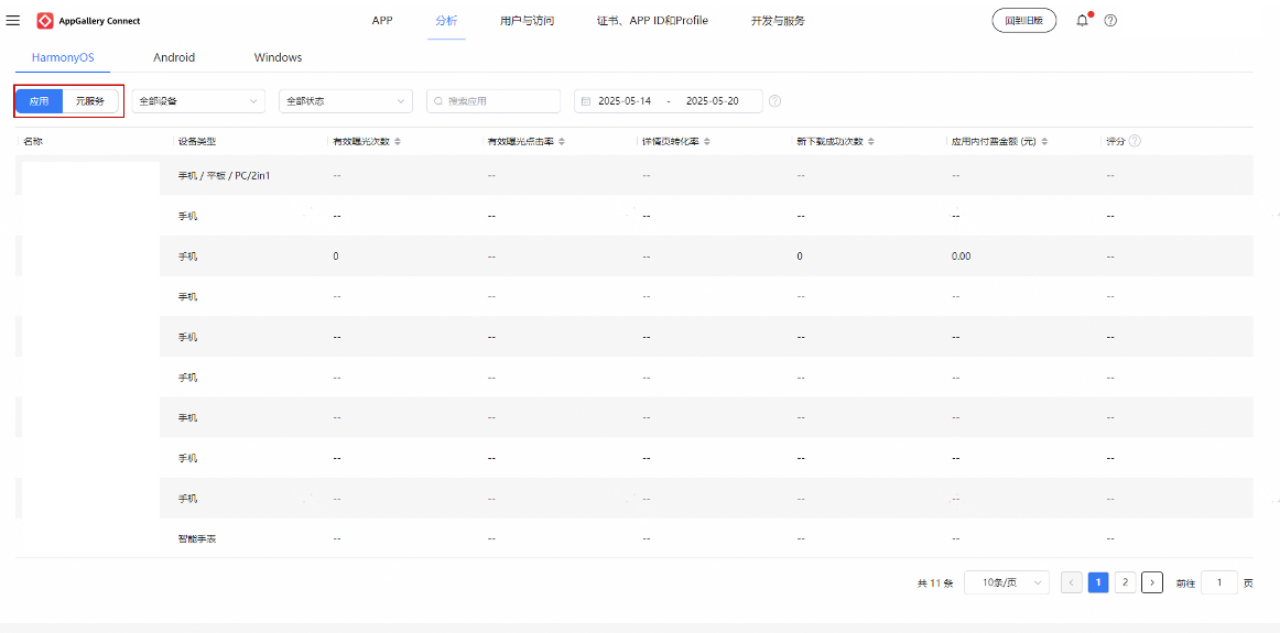Image resolution: width=1280 pixels, height=633 pixels.
Task: Switch to the Android tab
Action: tap(174, 58)
